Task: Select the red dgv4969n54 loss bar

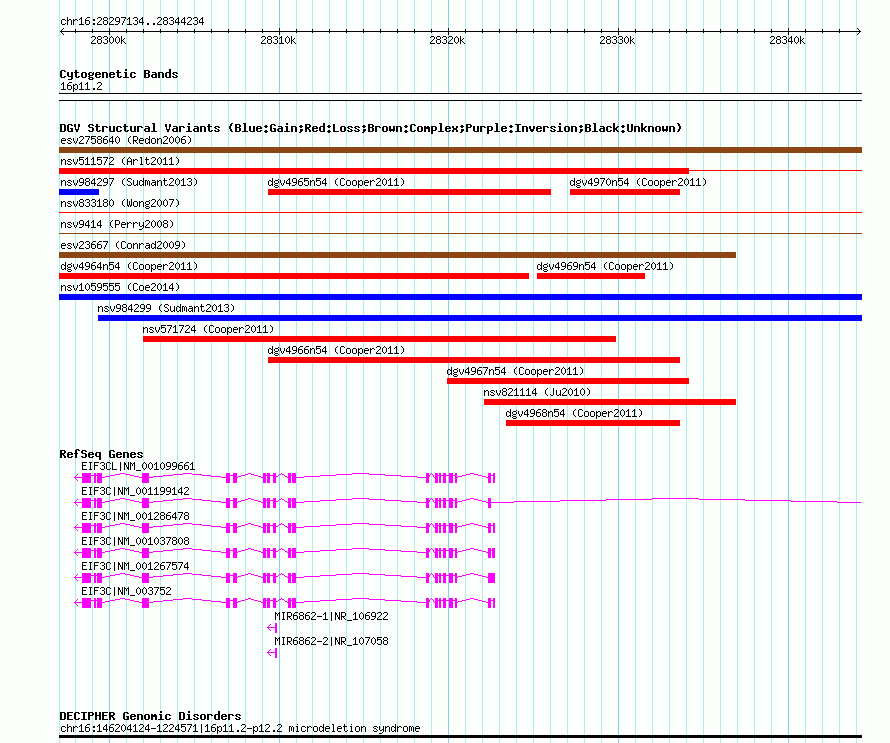Action: coord(591,276)
